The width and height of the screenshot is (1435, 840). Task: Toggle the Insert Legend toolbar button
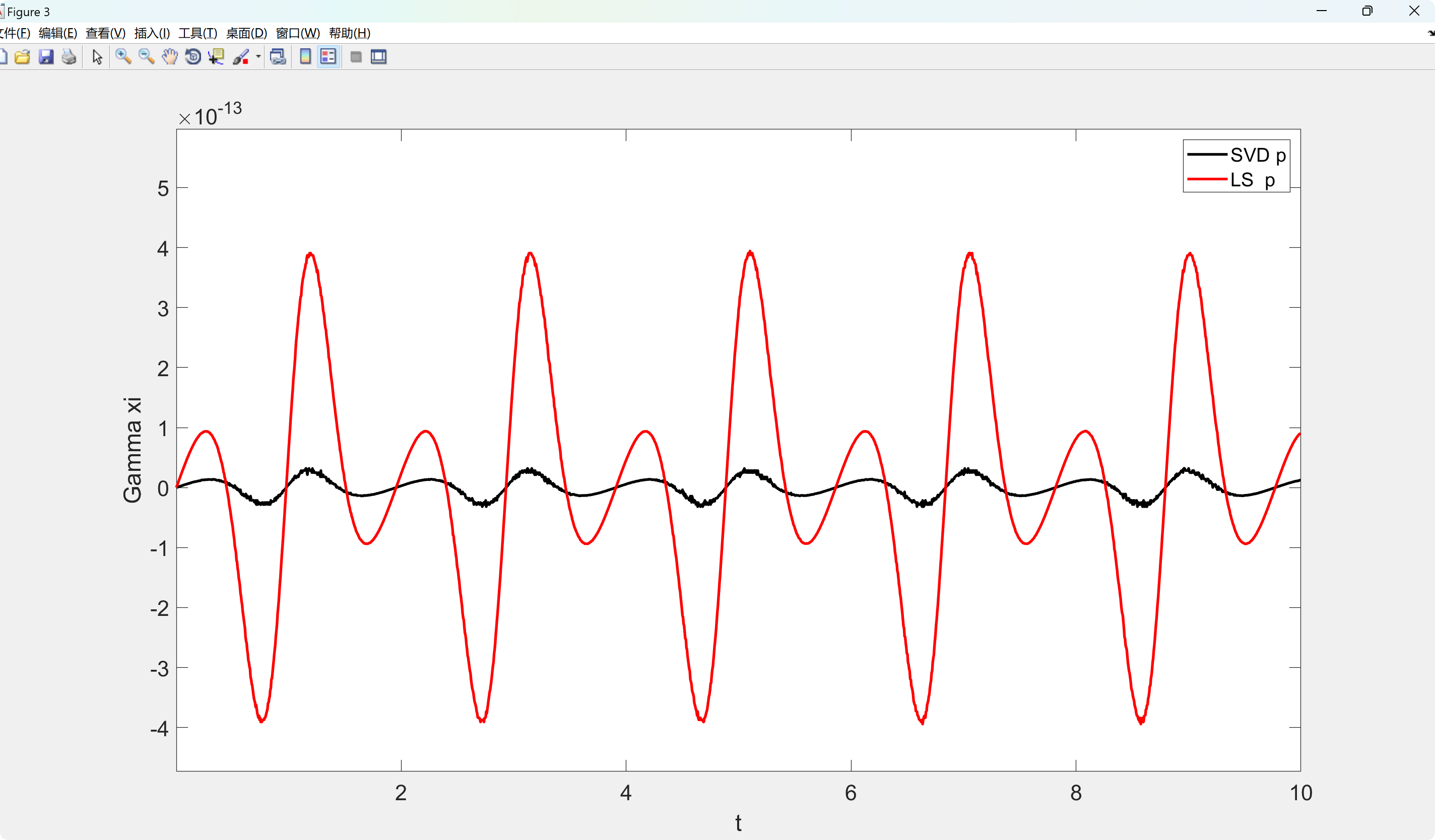coord(329,57)
